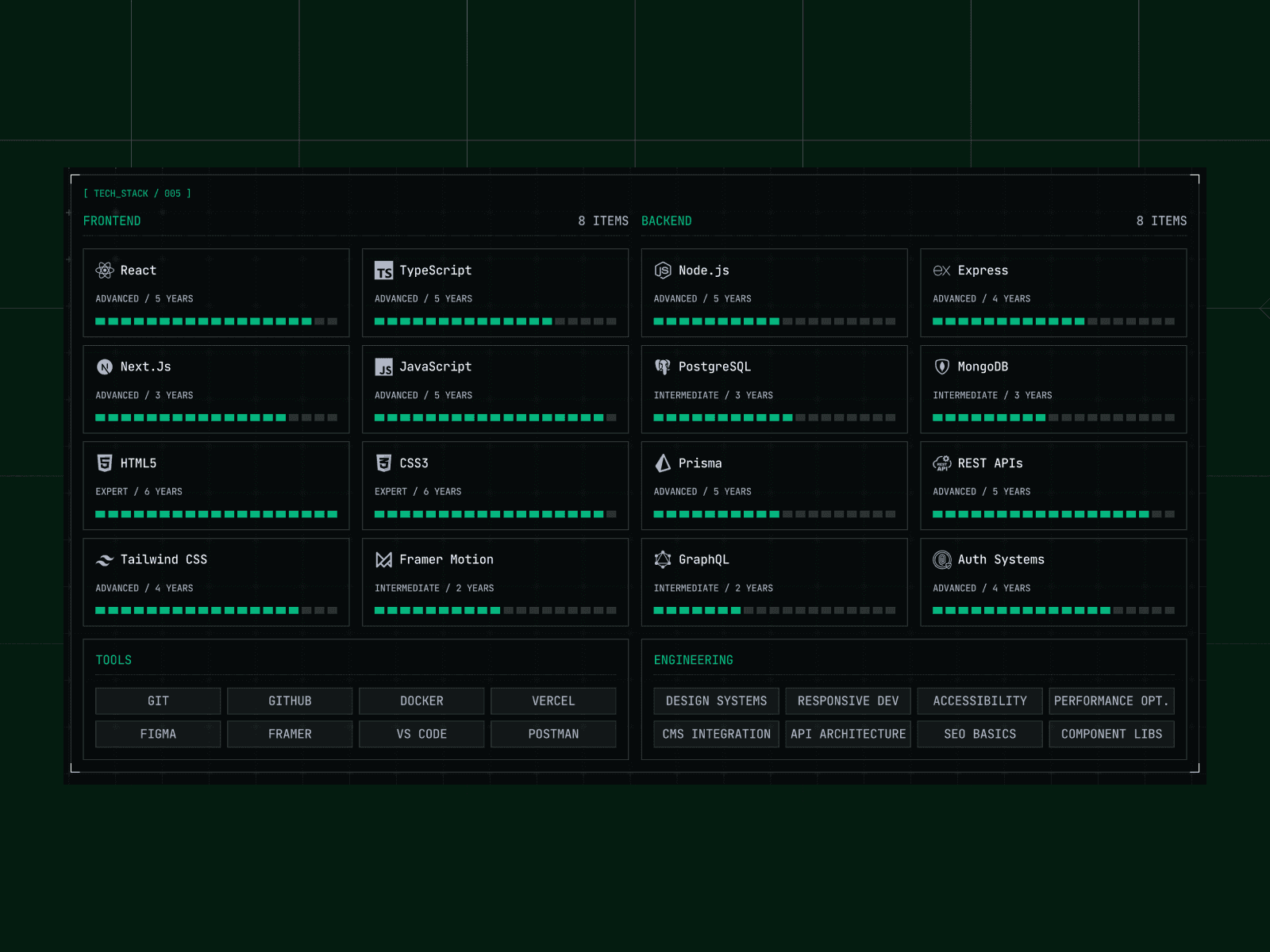This screenshot has height=952, width=1270.
Task: Click the Prisma triangle icon
Action: coord(663,463)
